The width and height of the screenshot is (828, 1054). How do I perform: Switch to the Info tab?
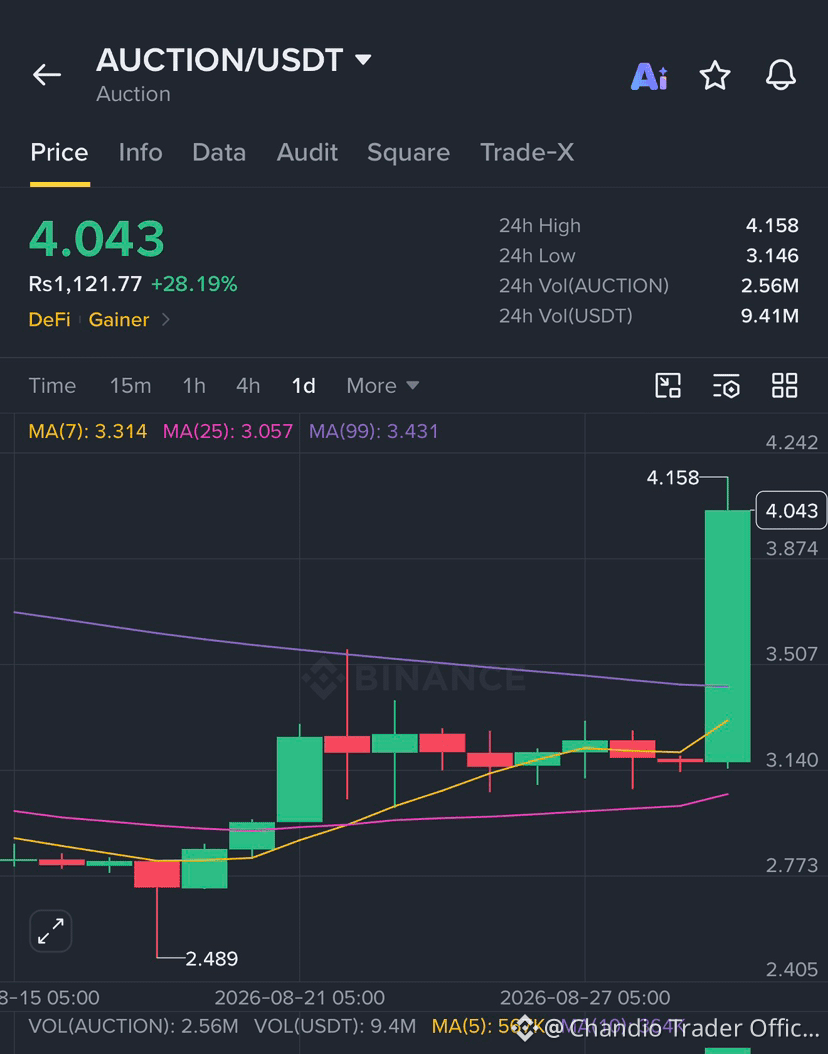click(x=140, y=153)
